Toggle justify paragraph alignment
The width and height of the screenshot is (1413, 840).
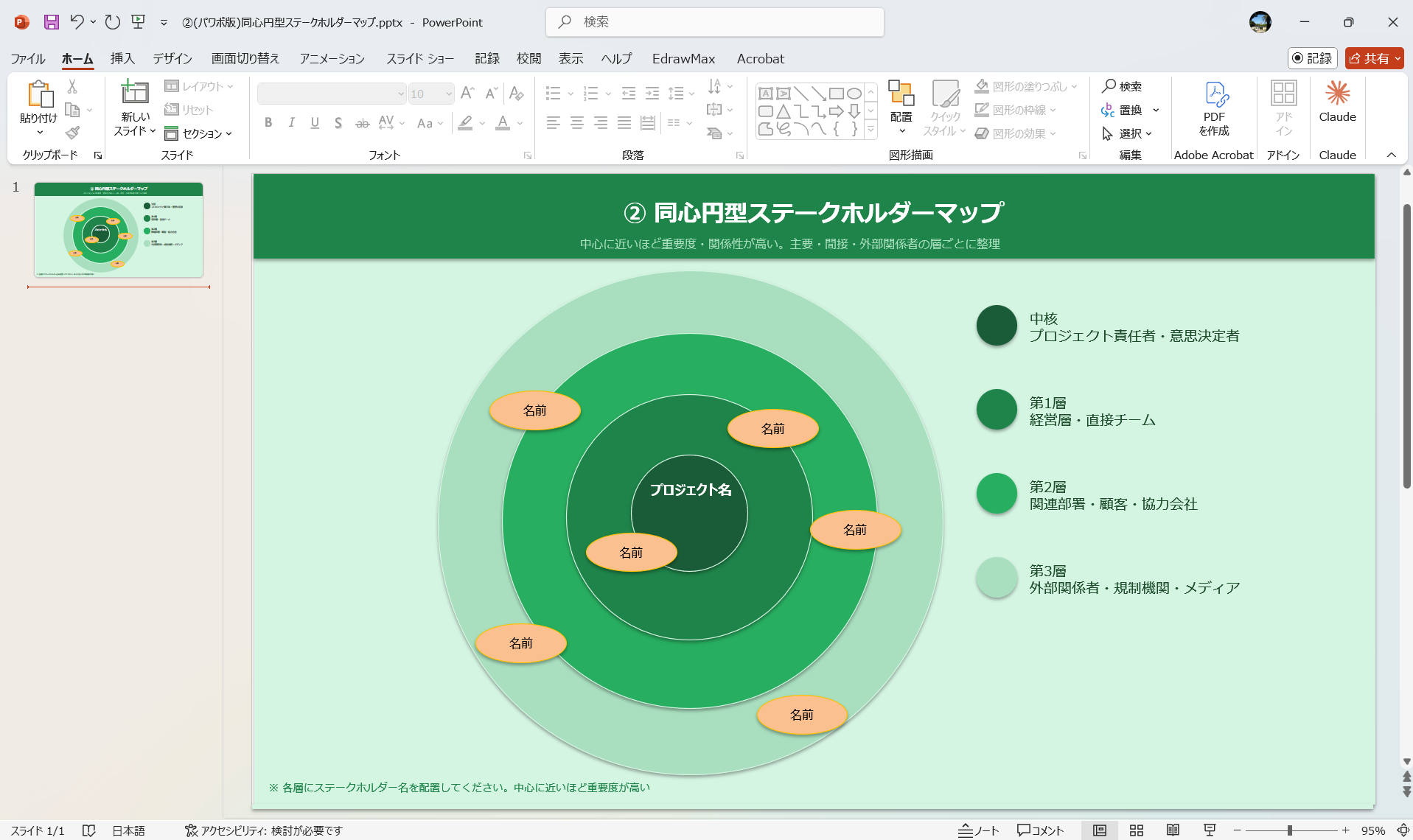[x=624, y=123]
